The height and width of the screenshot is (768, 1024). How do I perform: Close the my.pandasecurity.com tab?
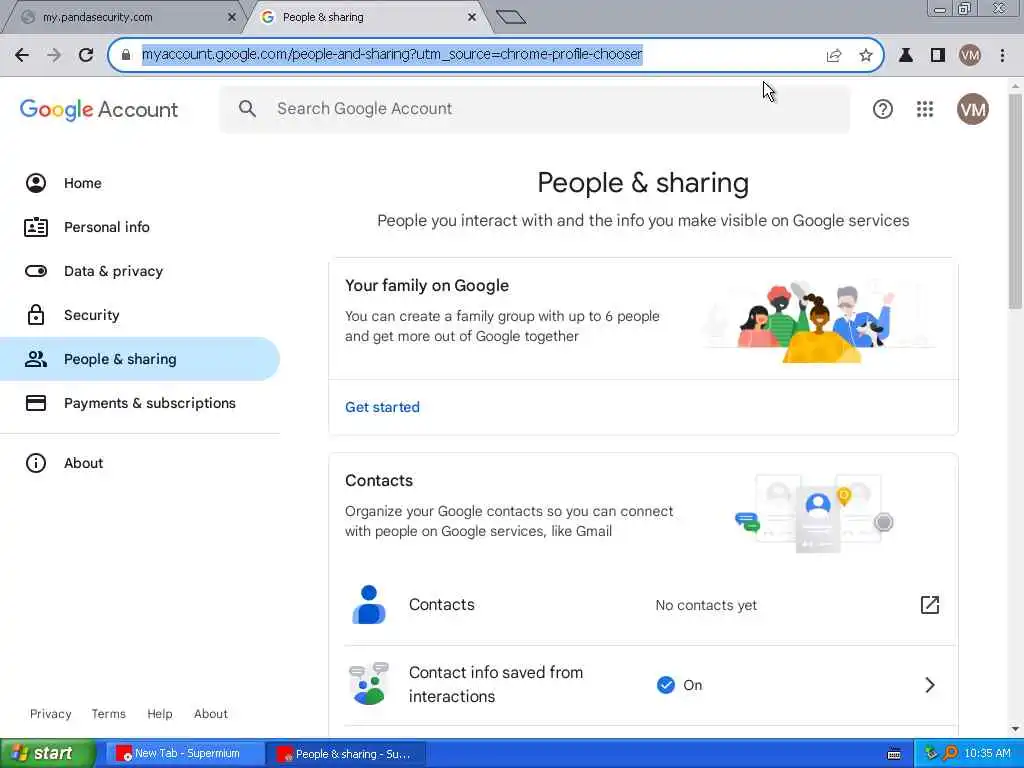tap(231, 18)
